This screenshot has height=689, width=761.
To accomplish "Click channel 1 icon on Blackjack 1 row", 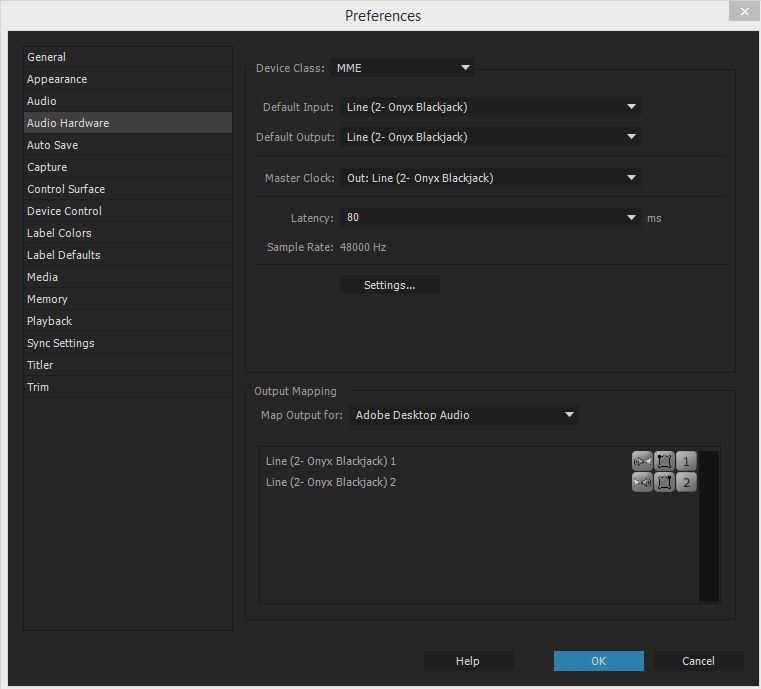I will (686, 461).
